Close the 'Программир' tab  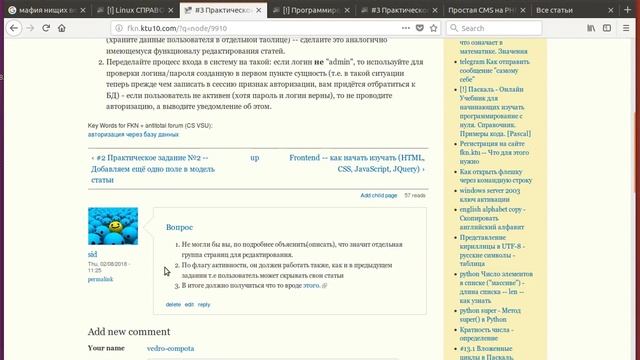point(347,10)
